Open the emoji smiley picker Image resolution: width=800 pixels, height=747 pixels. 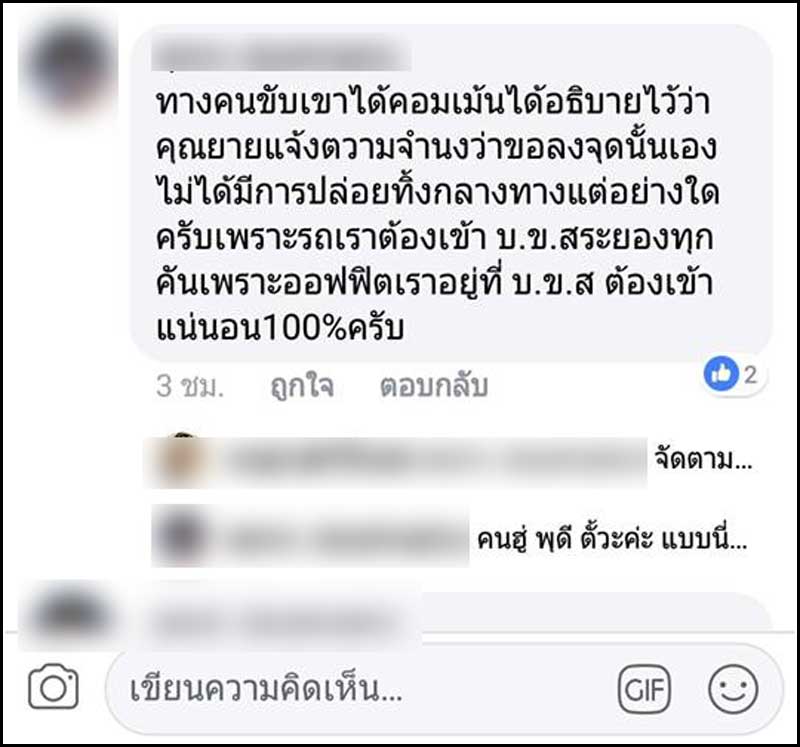coord(733,689)
